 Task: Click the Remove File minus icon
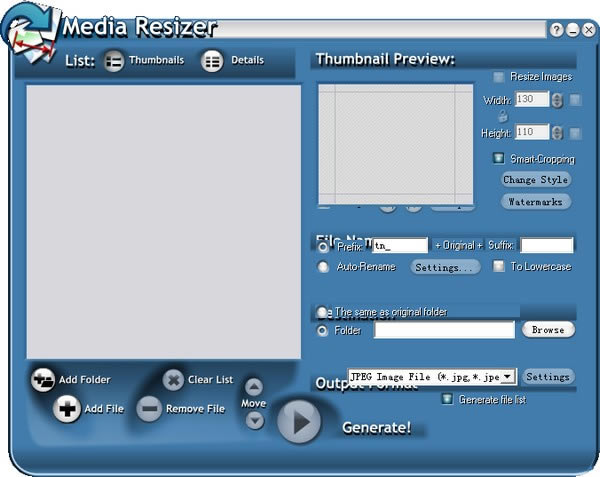149,409
